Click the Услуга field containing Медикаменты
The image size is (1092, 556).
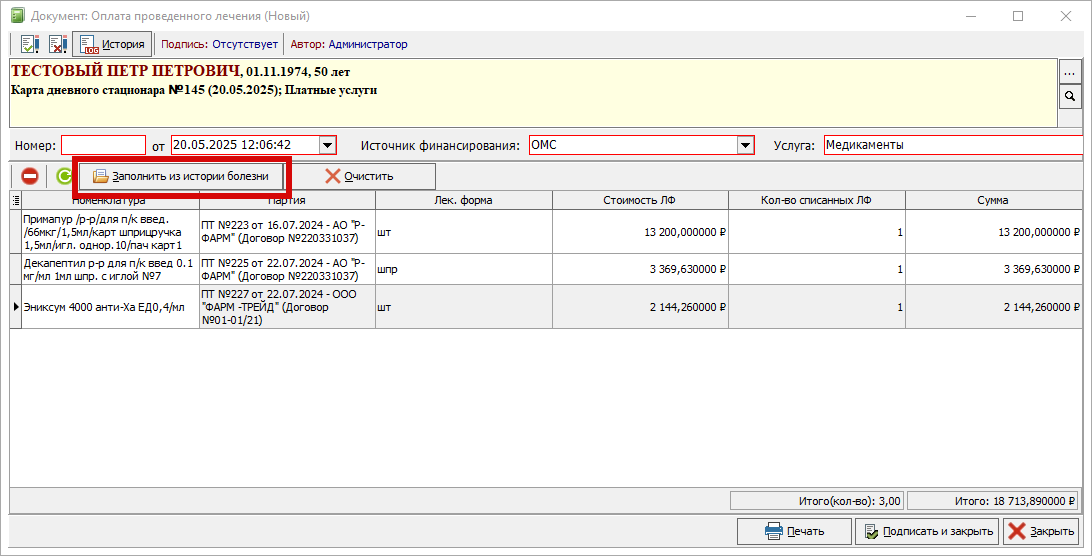pyautogui.click(x=953, y=145)
